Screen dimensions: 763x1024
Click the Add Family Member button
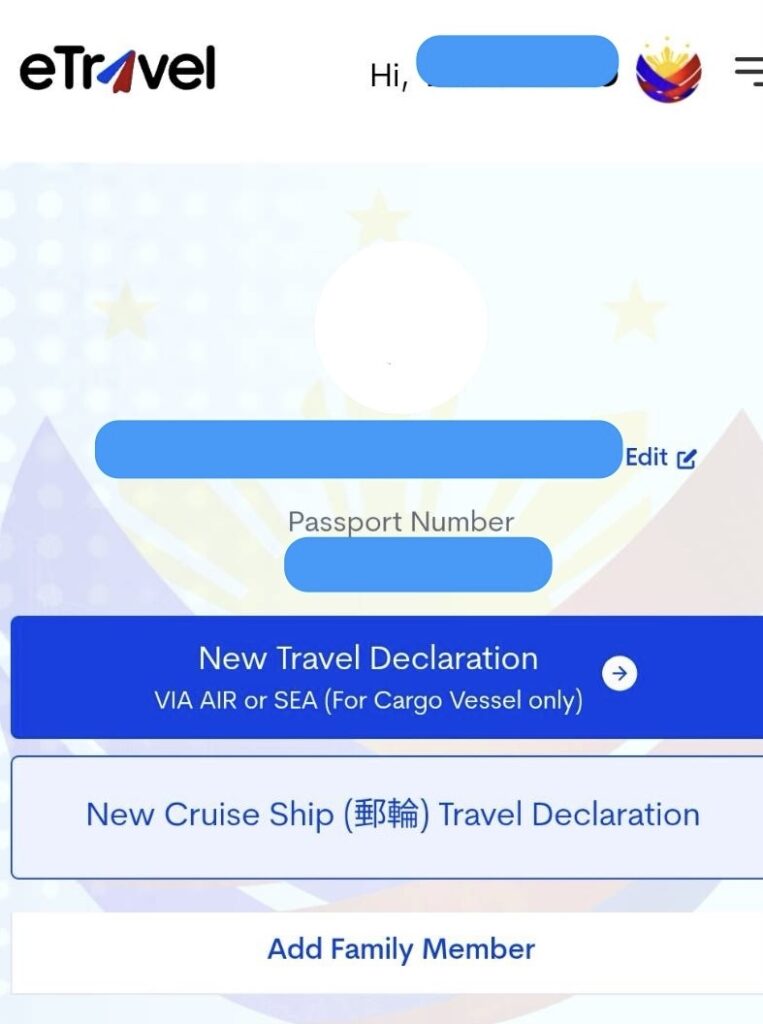point(400,949)
